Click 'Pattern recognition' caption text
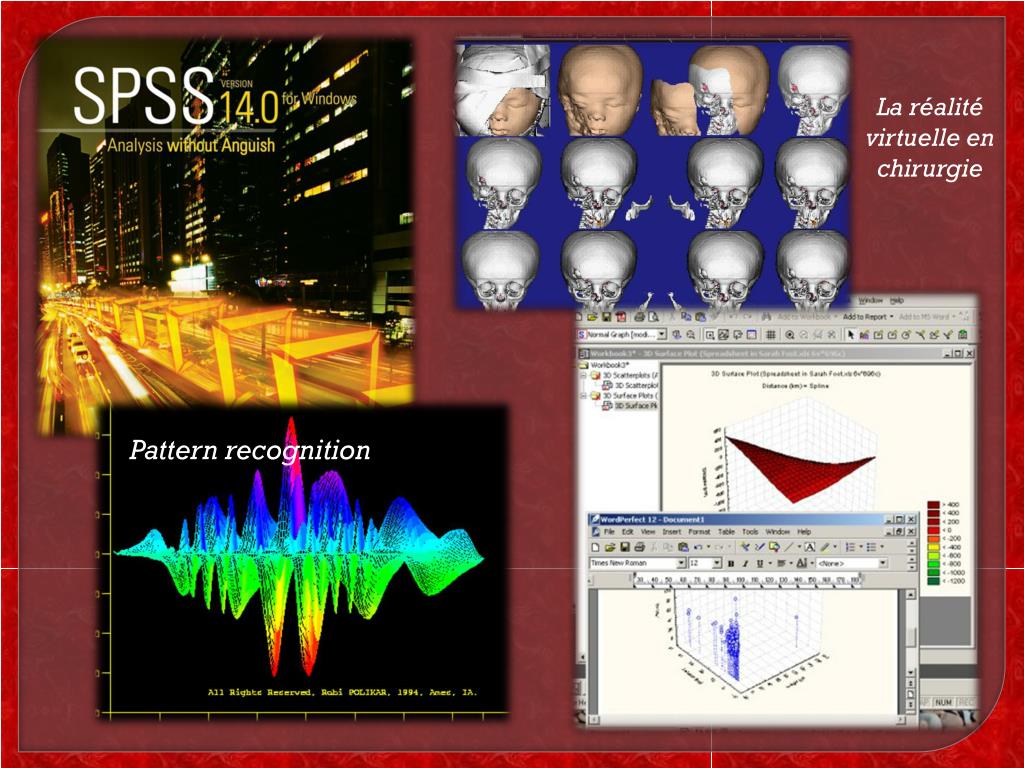The width and height of the screenshot is (1024, 768). 249,449
